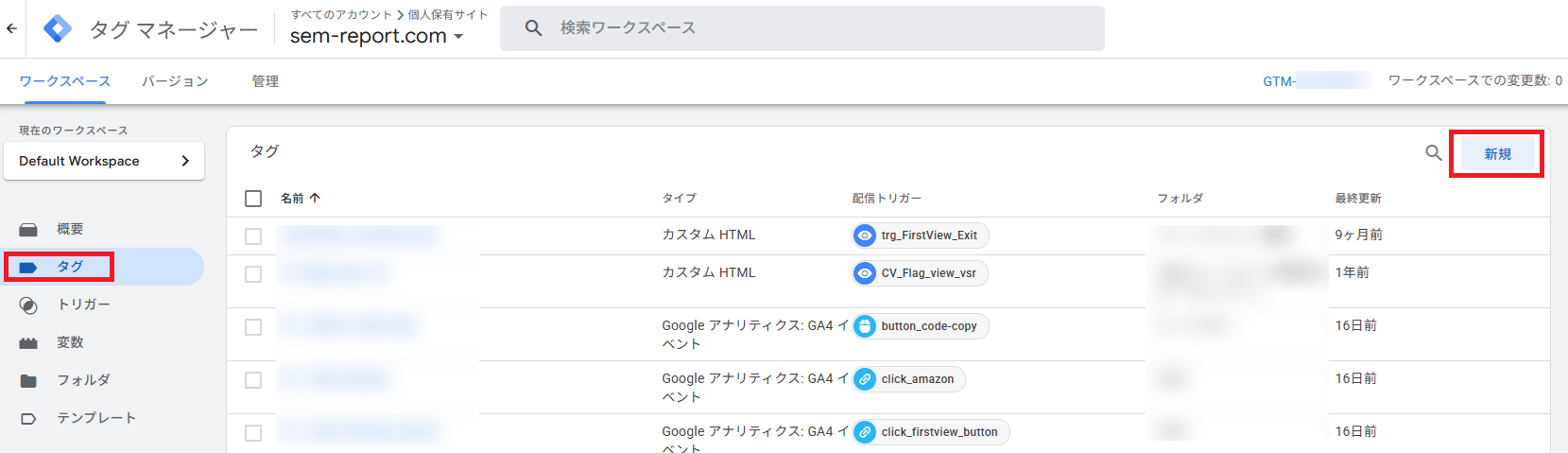Open 変数 in the sidebar
The width and height of the screenshot is (1568, 453).
[x=70, y=342]
